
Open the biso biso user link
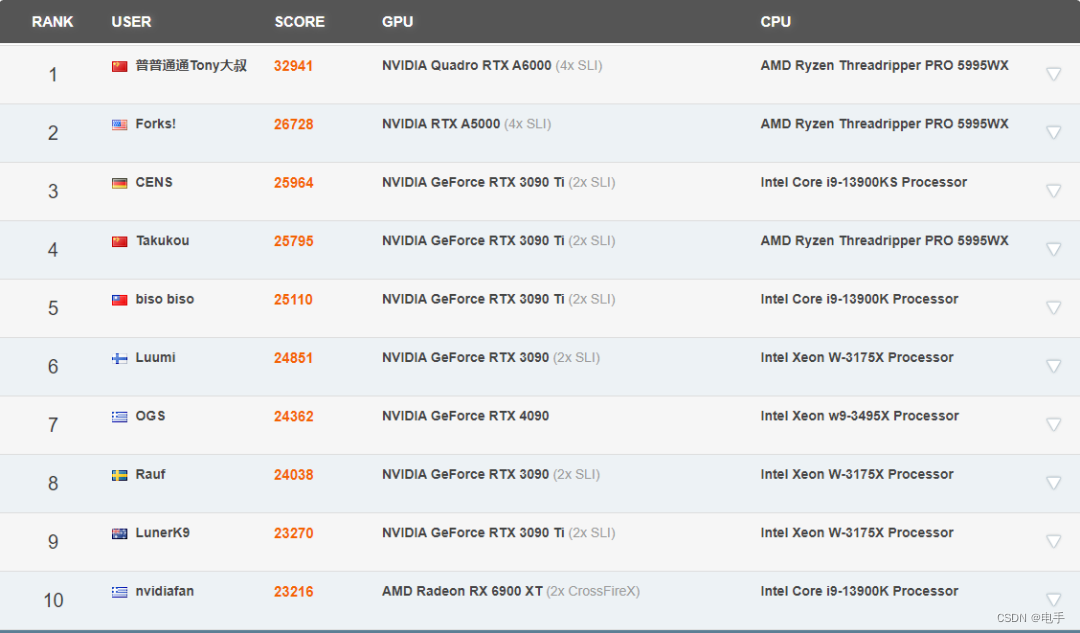pos(165,300)
